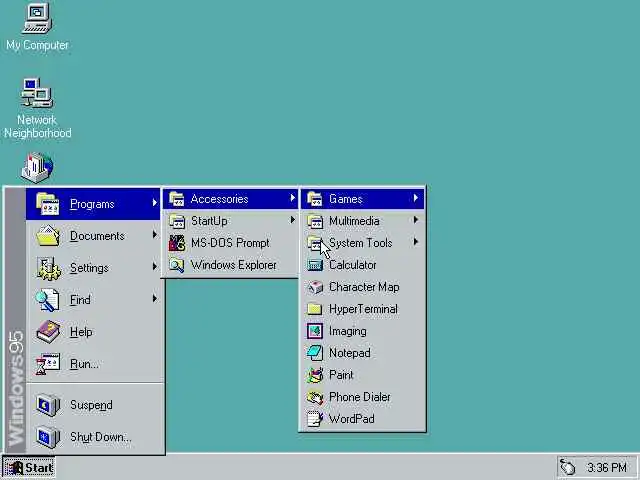
Task: Open the Documents menu entry
Action: pyautogui.click(x=93, y=236)
